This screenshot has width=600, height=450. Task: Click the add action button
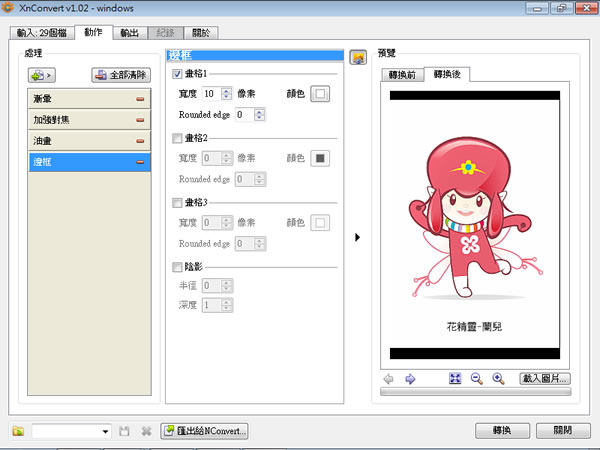[43, 75]
